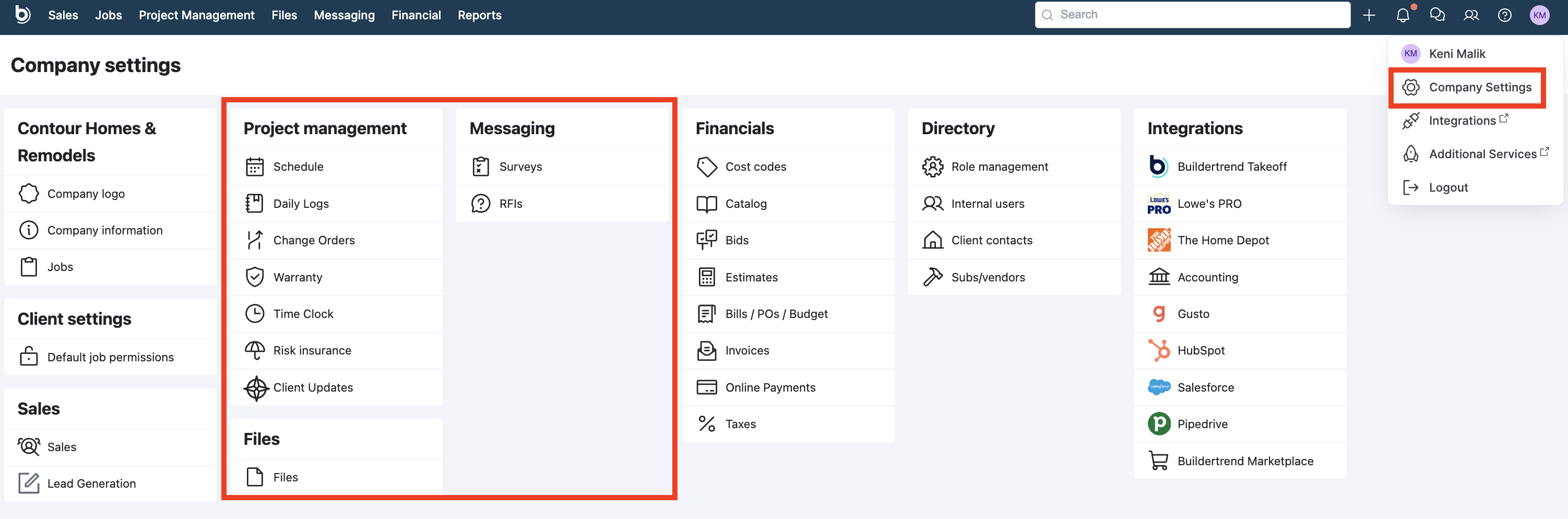Open the Financial menu in top navigation
The width and height of the screenshot is (1568, 519).
pyautogui.click(x=417, y=15)
